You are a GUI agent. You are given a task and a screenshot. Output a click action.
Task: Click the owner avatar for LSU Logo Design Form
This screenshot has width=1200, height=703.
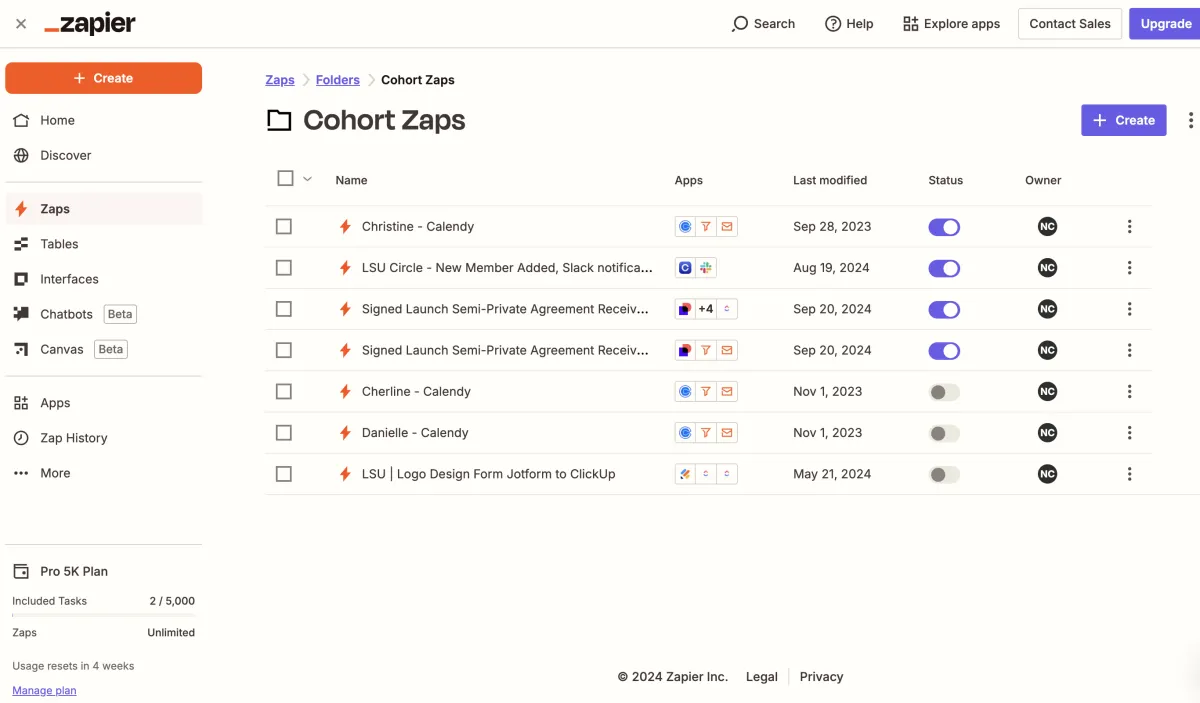point(1047,474)
